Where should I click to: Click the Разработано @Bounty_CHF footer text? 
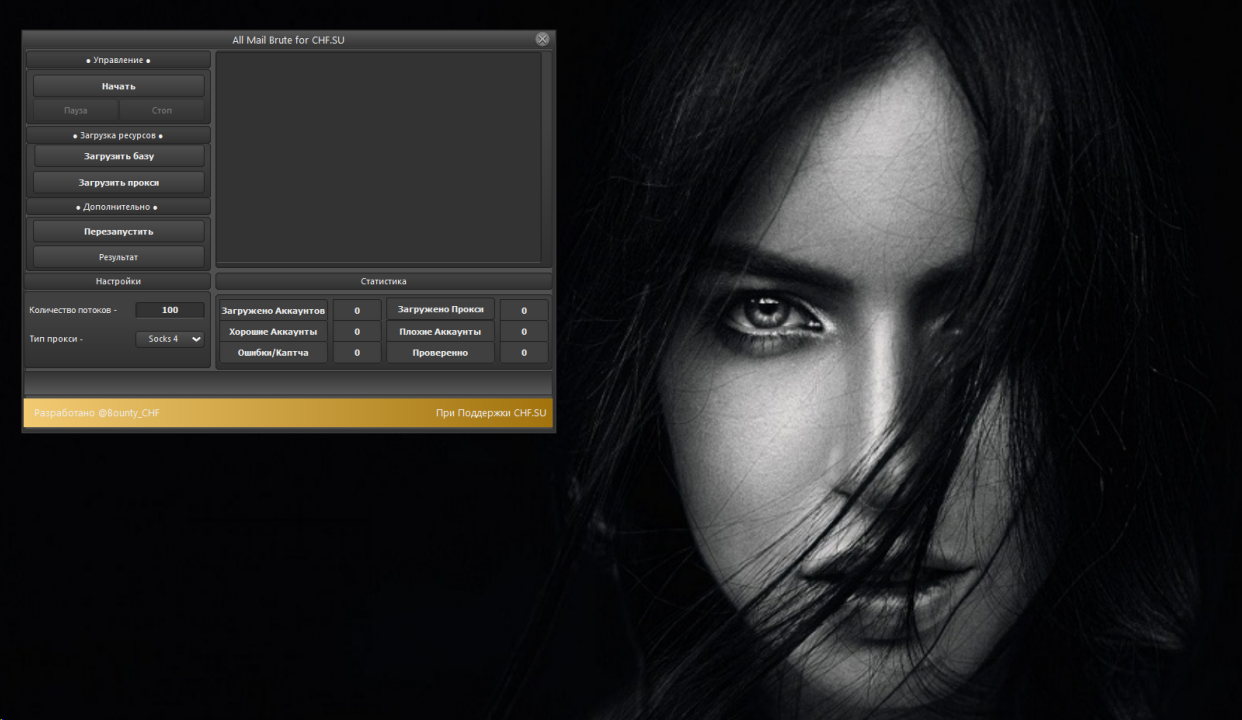(97, 413)
